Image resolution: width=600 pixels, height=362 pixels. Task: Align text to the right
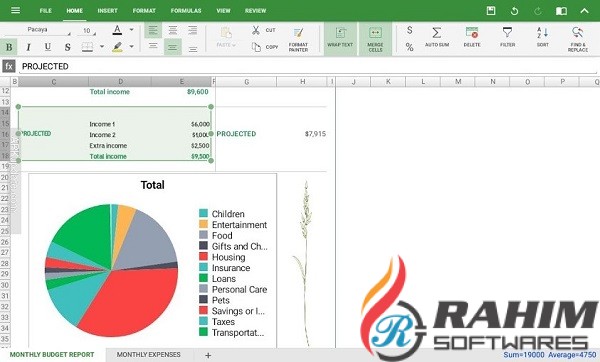[x=193, y=30]
